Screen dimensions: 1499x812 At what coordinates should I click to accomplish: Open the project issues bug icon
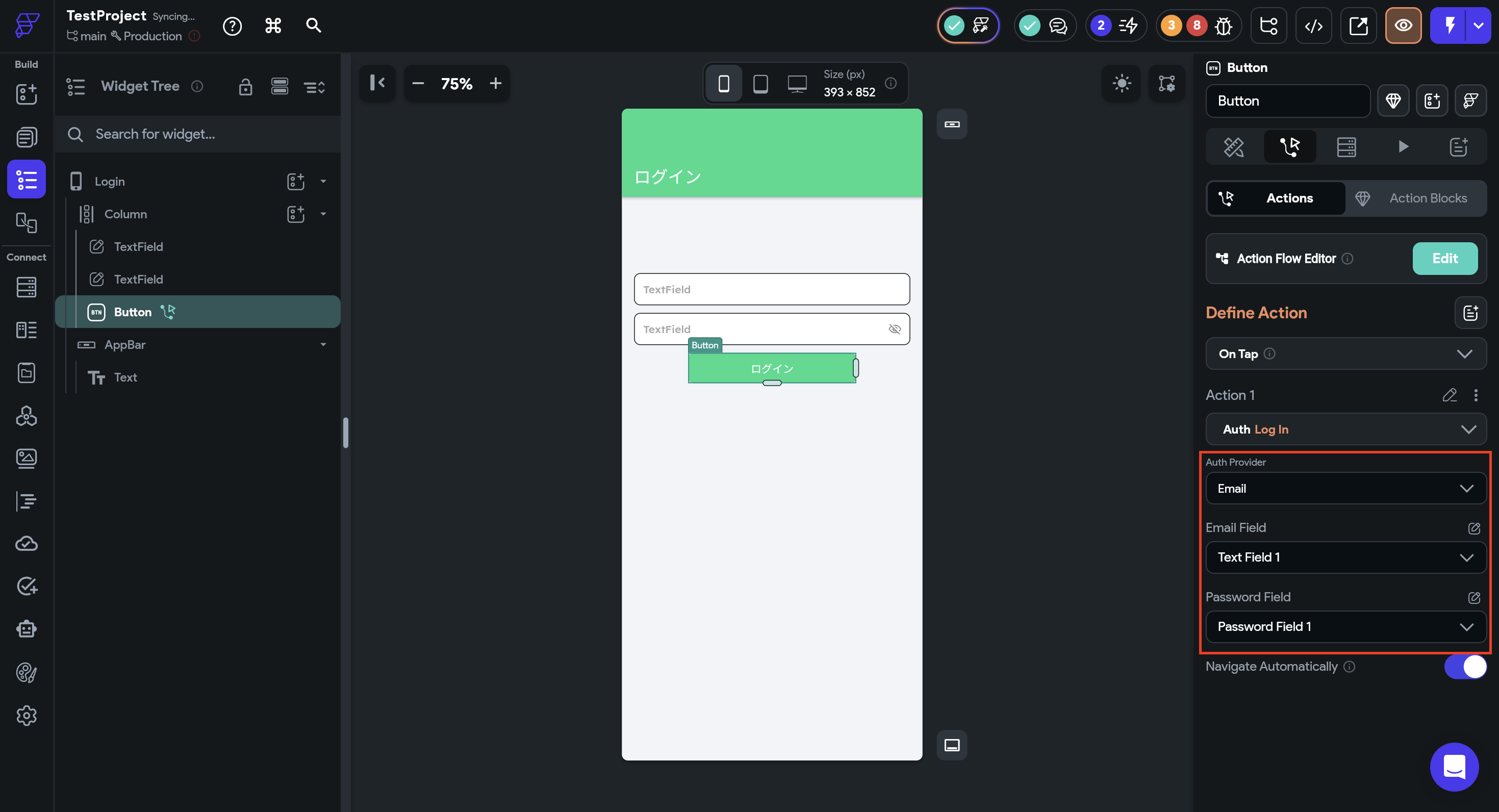pyautogui.click(x=1223, y=26)
